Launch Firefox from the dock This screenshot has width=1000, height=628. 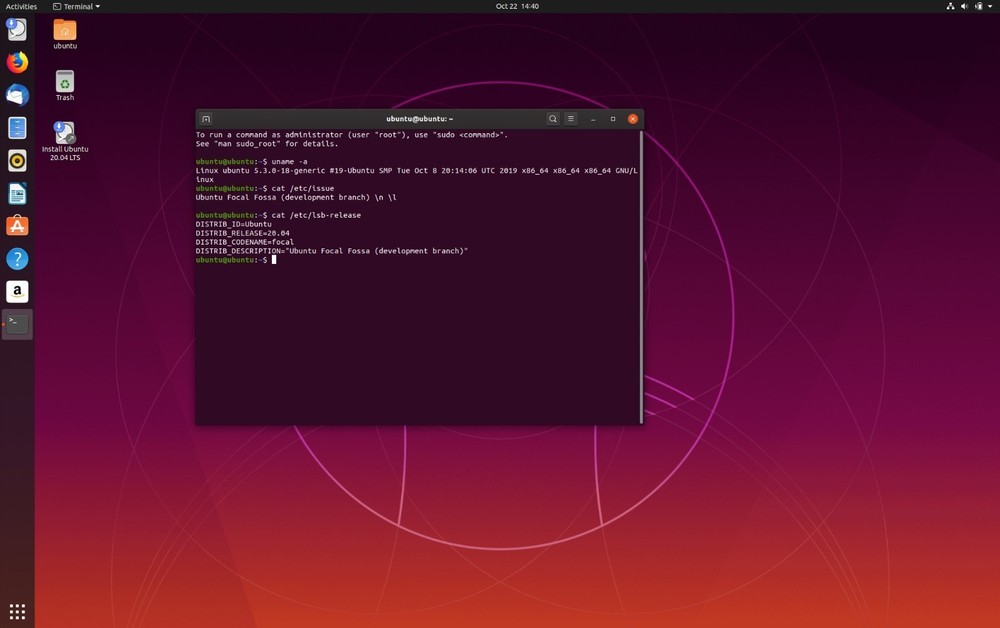[x=16, y=62]
